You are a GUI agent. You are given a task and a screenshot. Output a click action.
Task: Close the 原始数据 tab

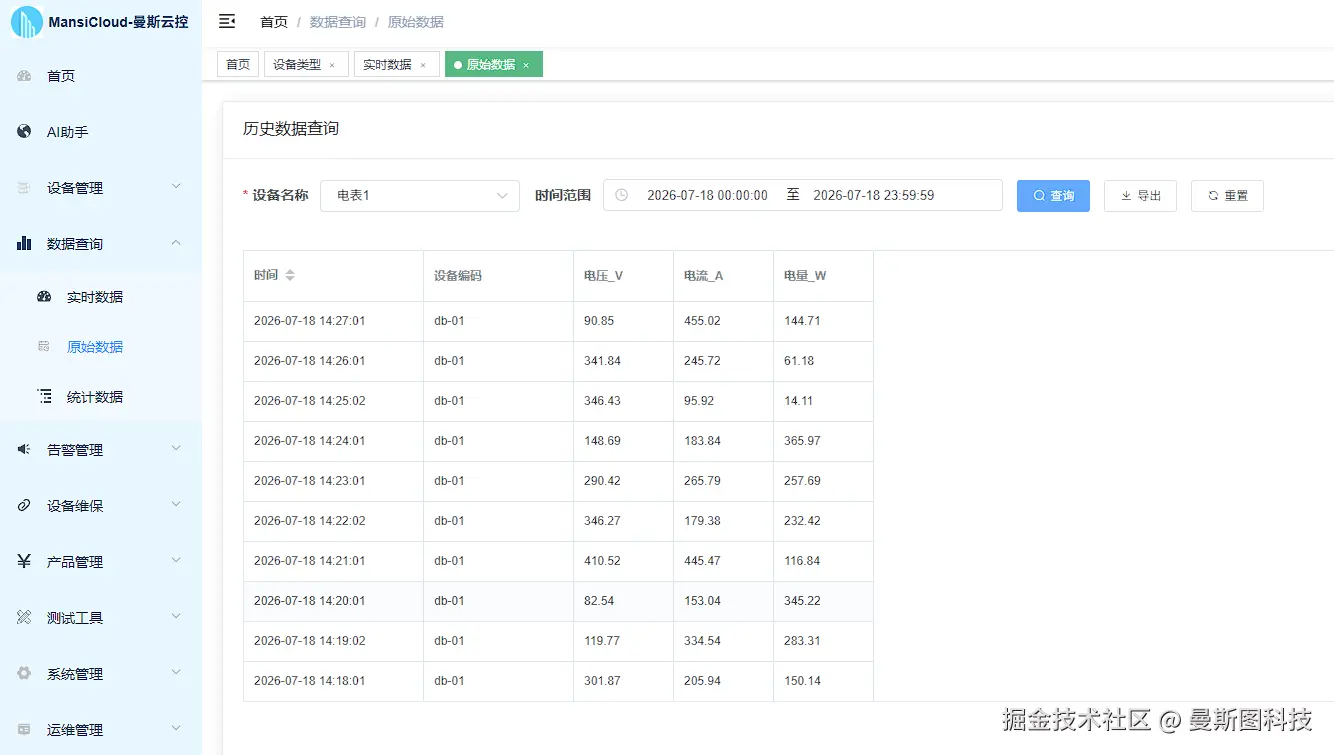point(526,65)
